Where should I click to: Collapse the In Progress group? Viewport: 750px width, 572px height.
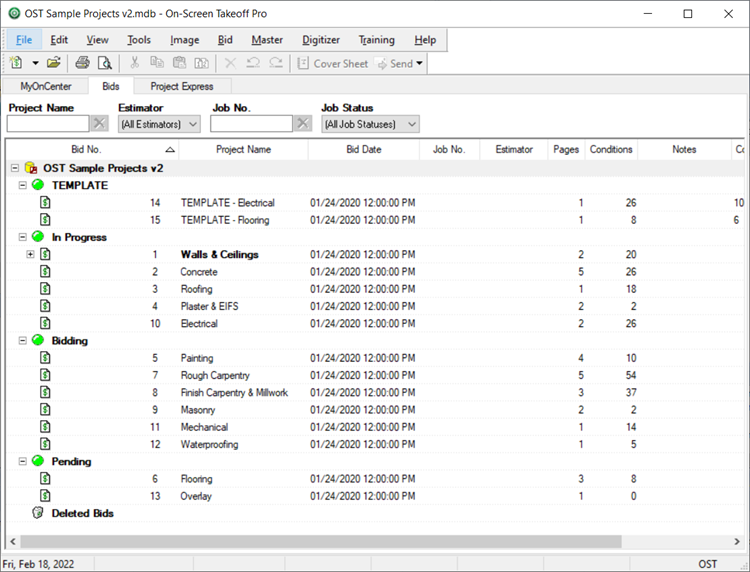pyautogui.click(x=22, y=237)
